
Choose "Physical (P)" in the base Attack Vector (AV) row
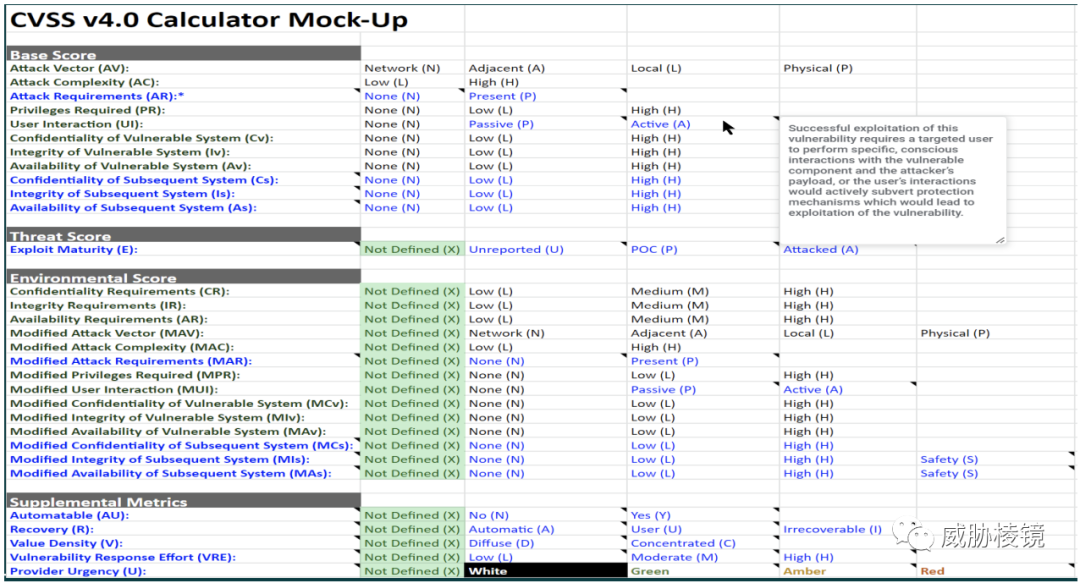(818, 68)
